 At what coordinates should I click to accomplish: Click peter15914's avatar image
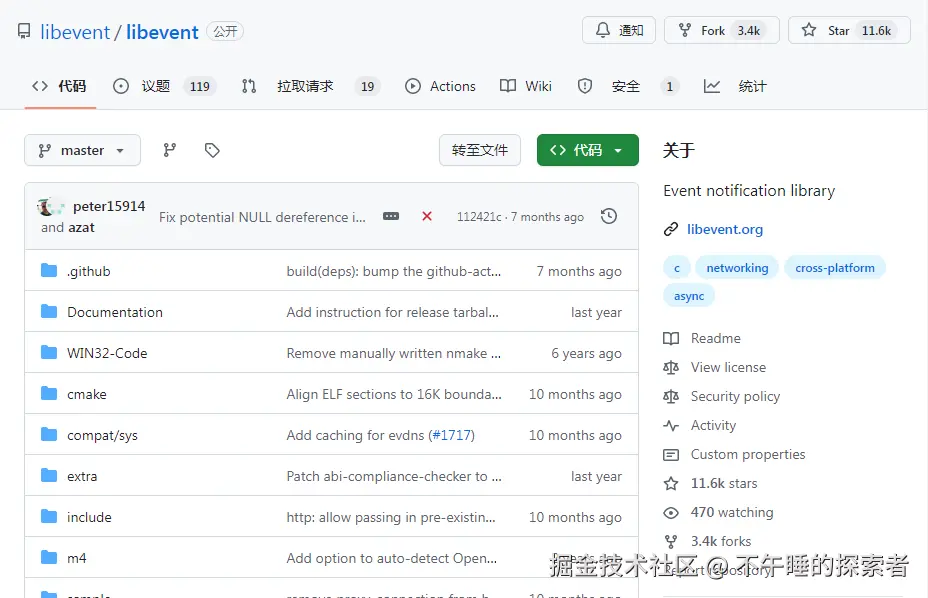click(x=48, y=207)
